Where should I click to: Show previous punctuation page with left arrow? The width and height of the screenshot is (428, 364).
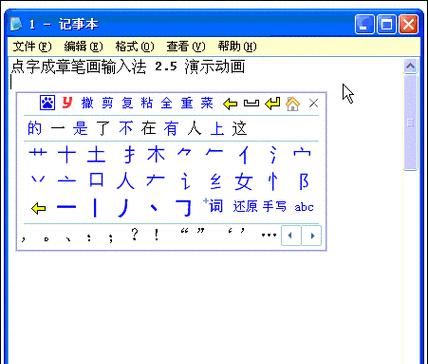click(x=292, y=236)
